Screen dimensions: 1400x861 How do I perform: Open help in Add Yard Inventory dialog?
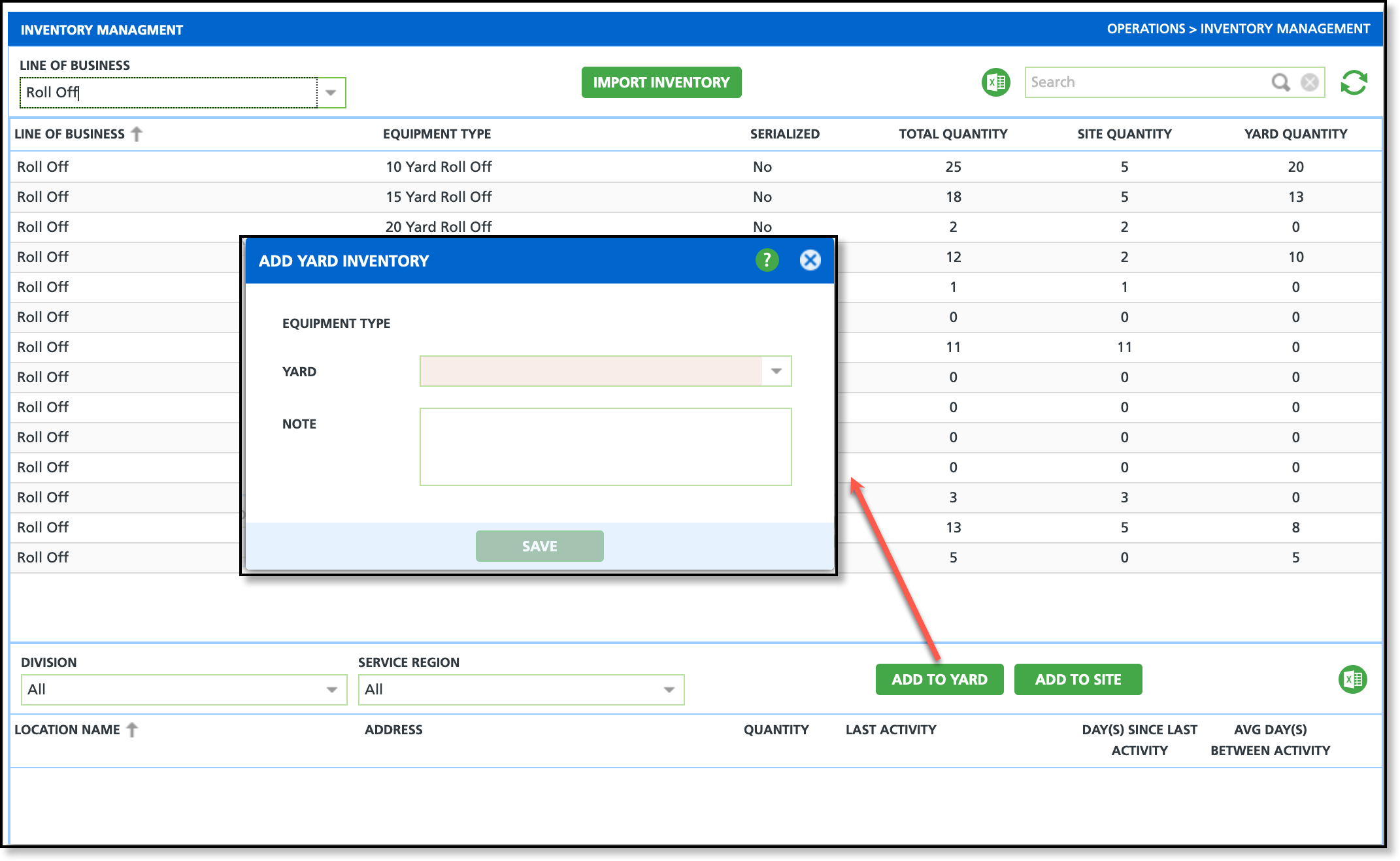(767, 260)
